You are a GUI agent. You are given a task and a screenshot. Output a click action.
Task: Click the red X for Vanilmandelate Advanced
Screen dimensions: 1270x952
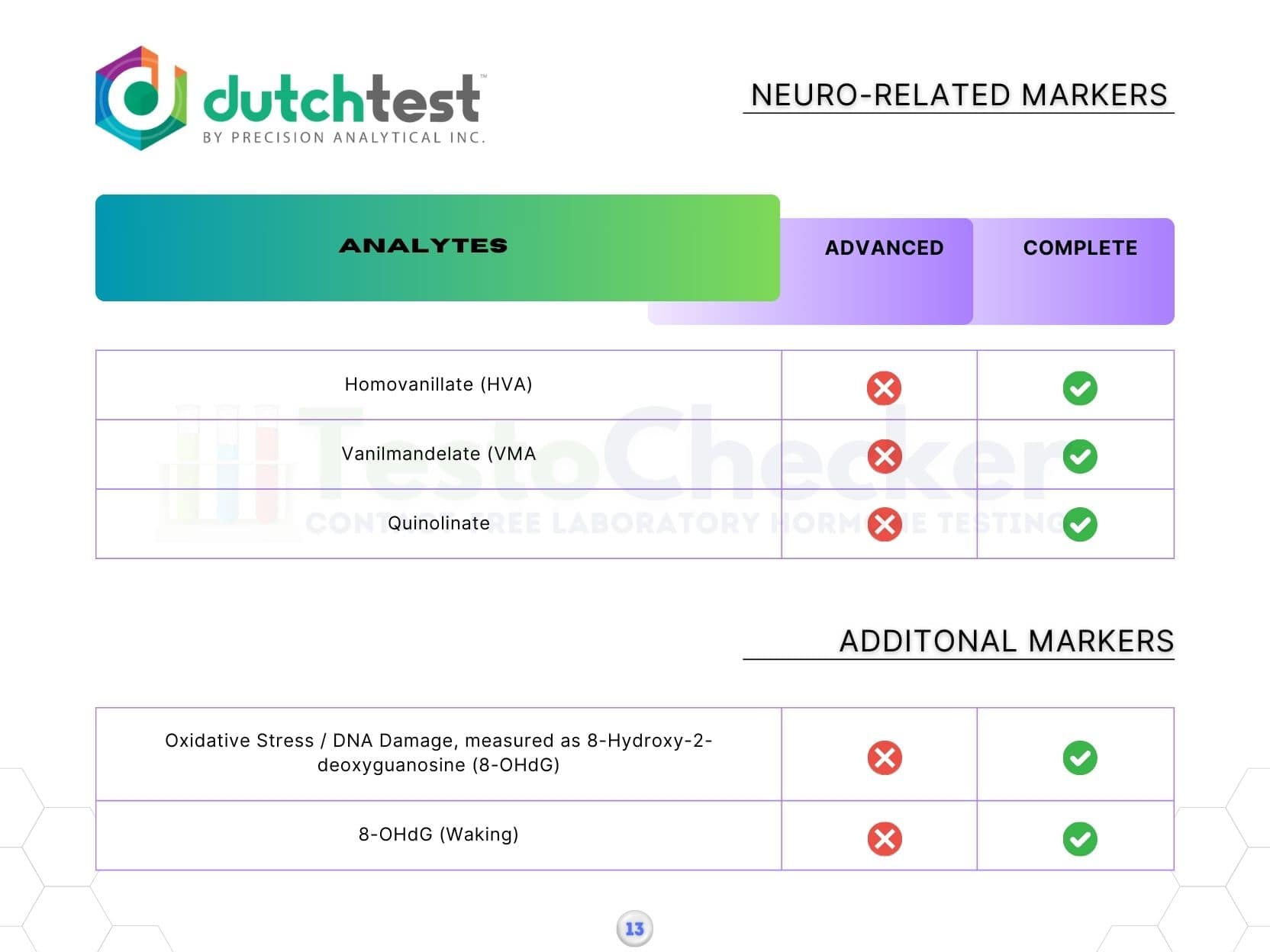[884, 456]
